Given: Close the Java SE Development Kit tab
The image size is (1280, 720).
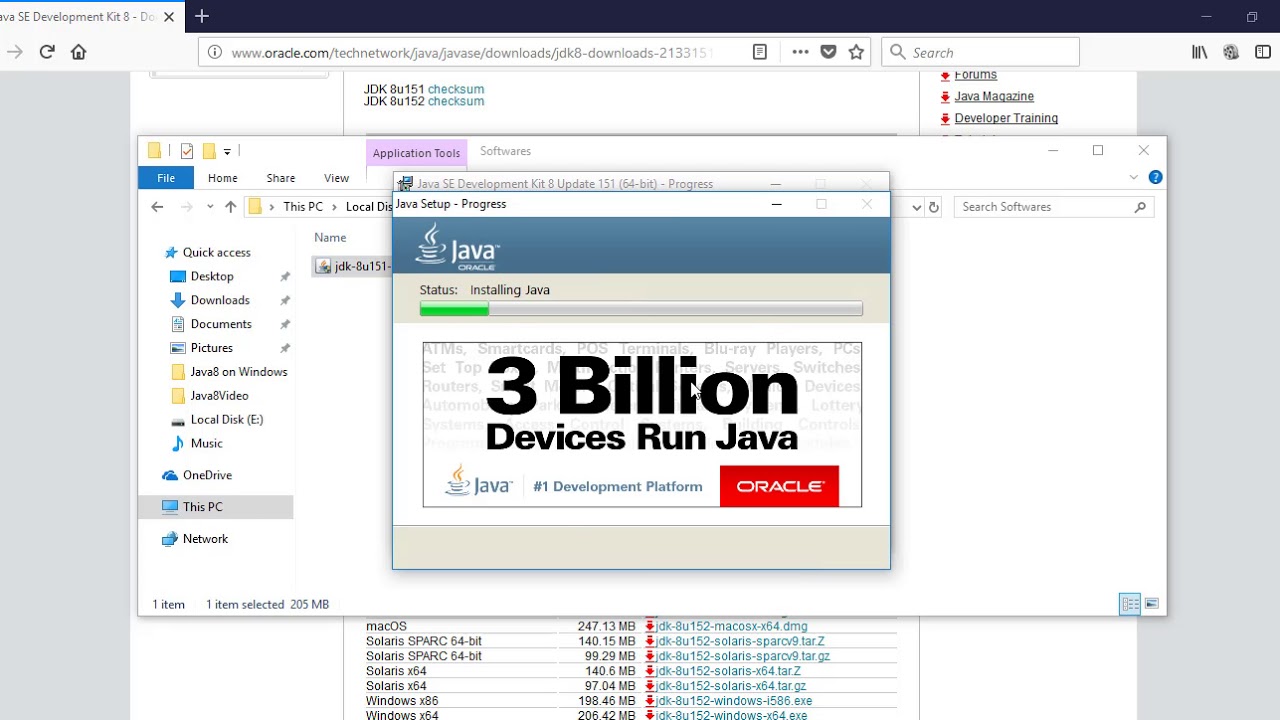Looking at the screenshot, I should [x=169, y=17].
